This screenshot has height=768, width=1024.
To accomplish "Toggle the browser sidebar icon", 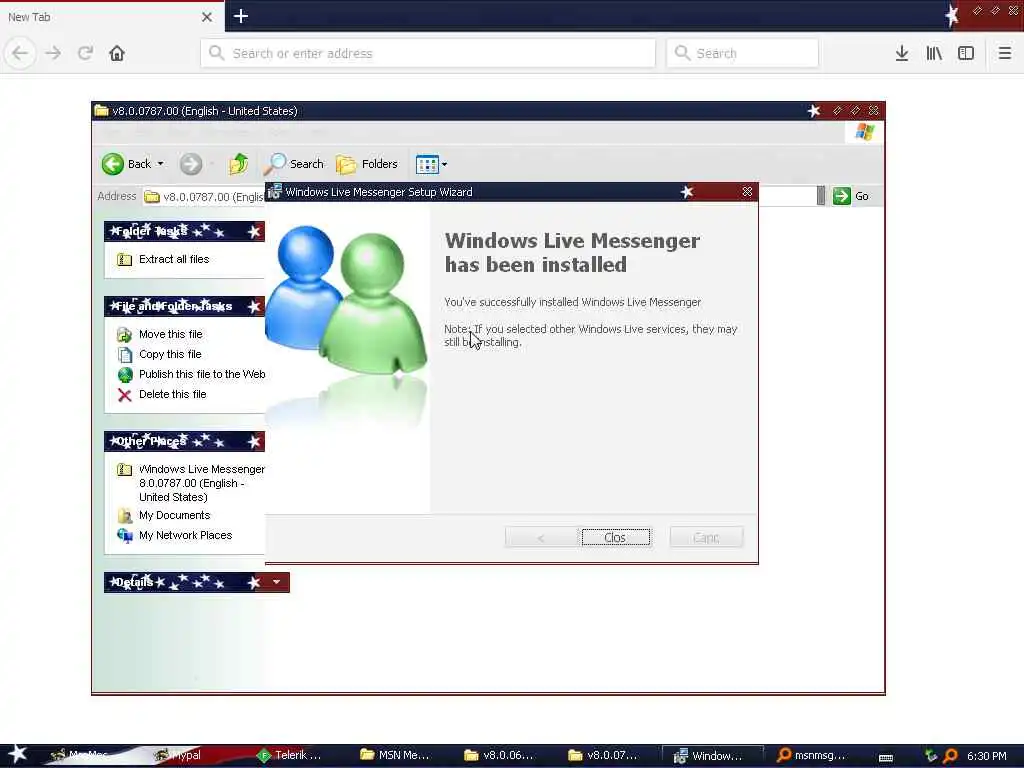I will coord(966,53).
